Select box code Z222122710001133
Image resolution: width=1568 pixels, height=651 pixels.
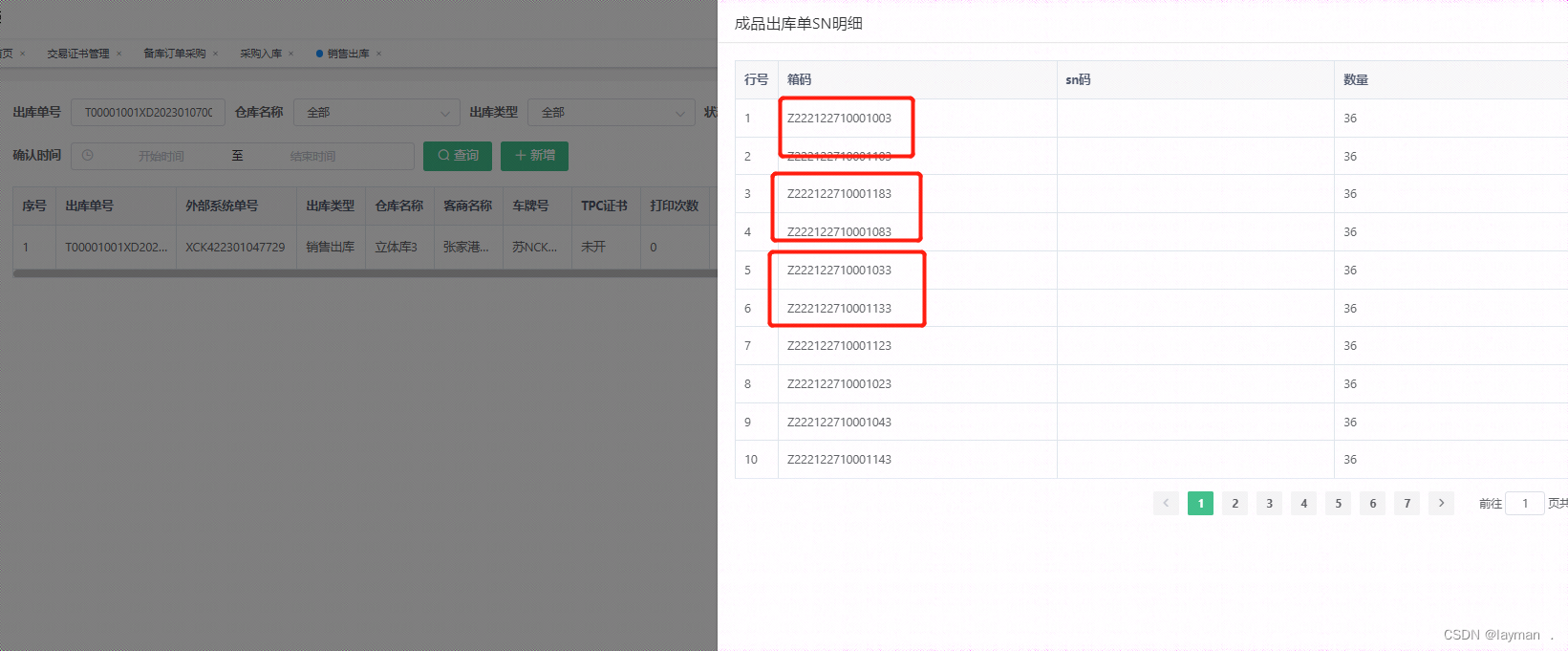(839, 309)
